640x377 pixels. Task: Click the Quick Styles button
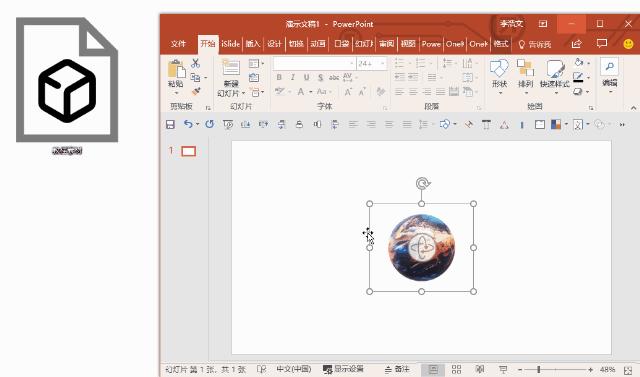[x=555, y=73]
